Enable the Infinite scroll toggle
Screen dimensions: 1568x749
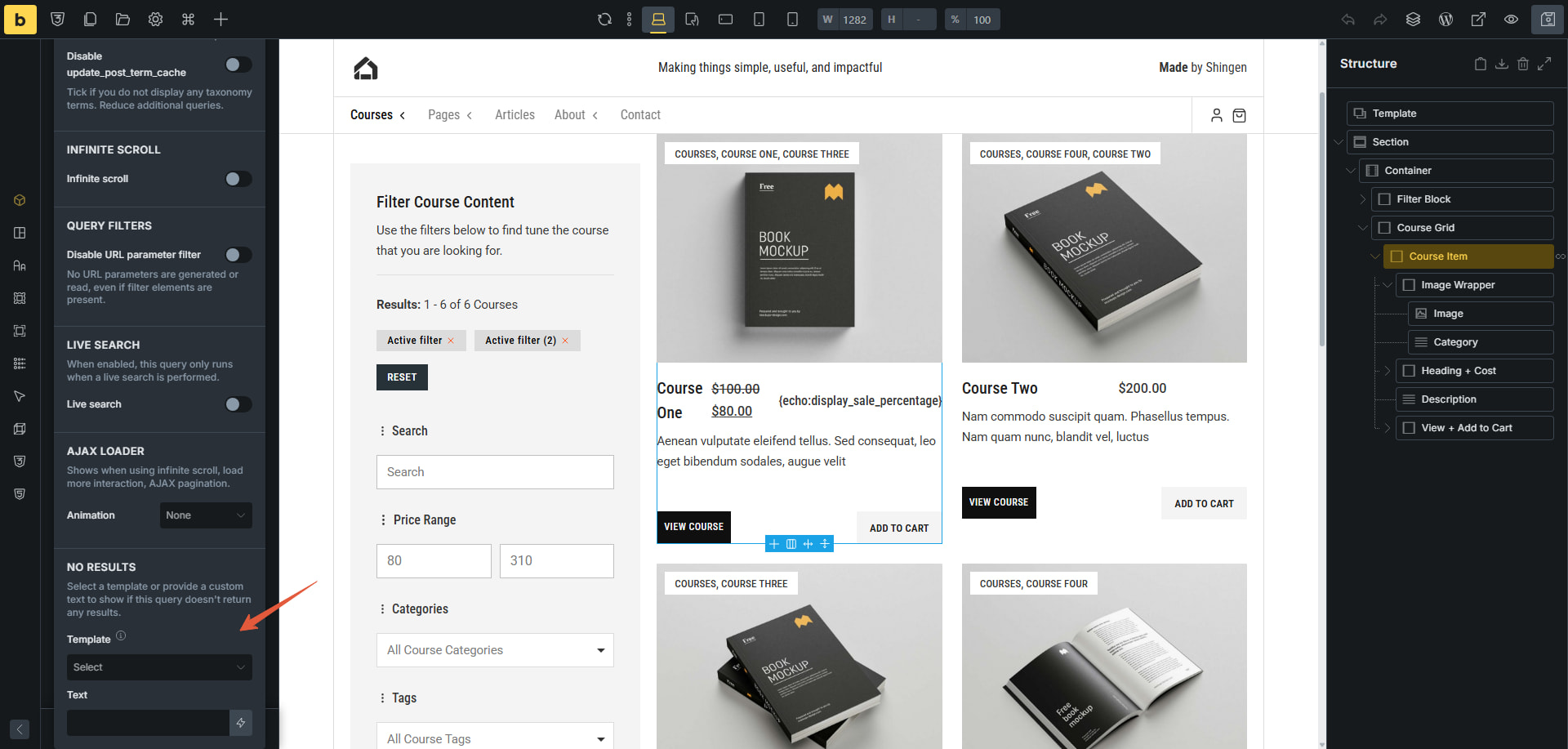click(x=238, y=179)
